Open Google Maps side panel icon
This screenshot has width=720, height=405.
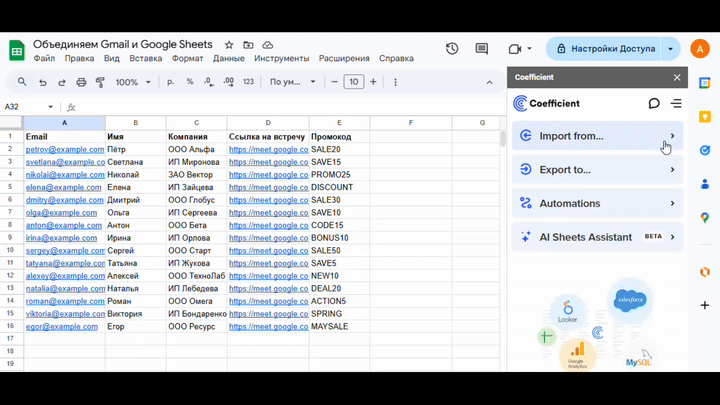point(705,218)
